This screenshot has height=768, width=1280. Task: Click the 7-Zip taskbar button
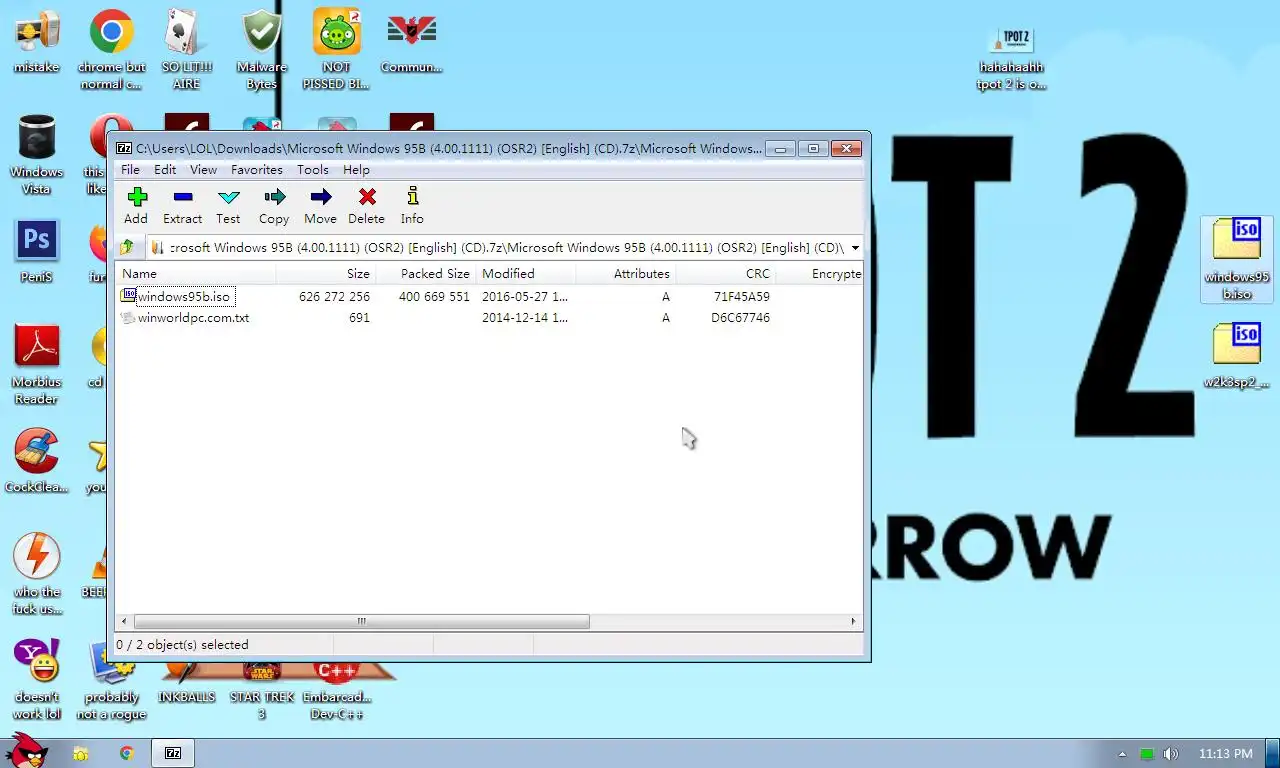(x=173, y=753)
